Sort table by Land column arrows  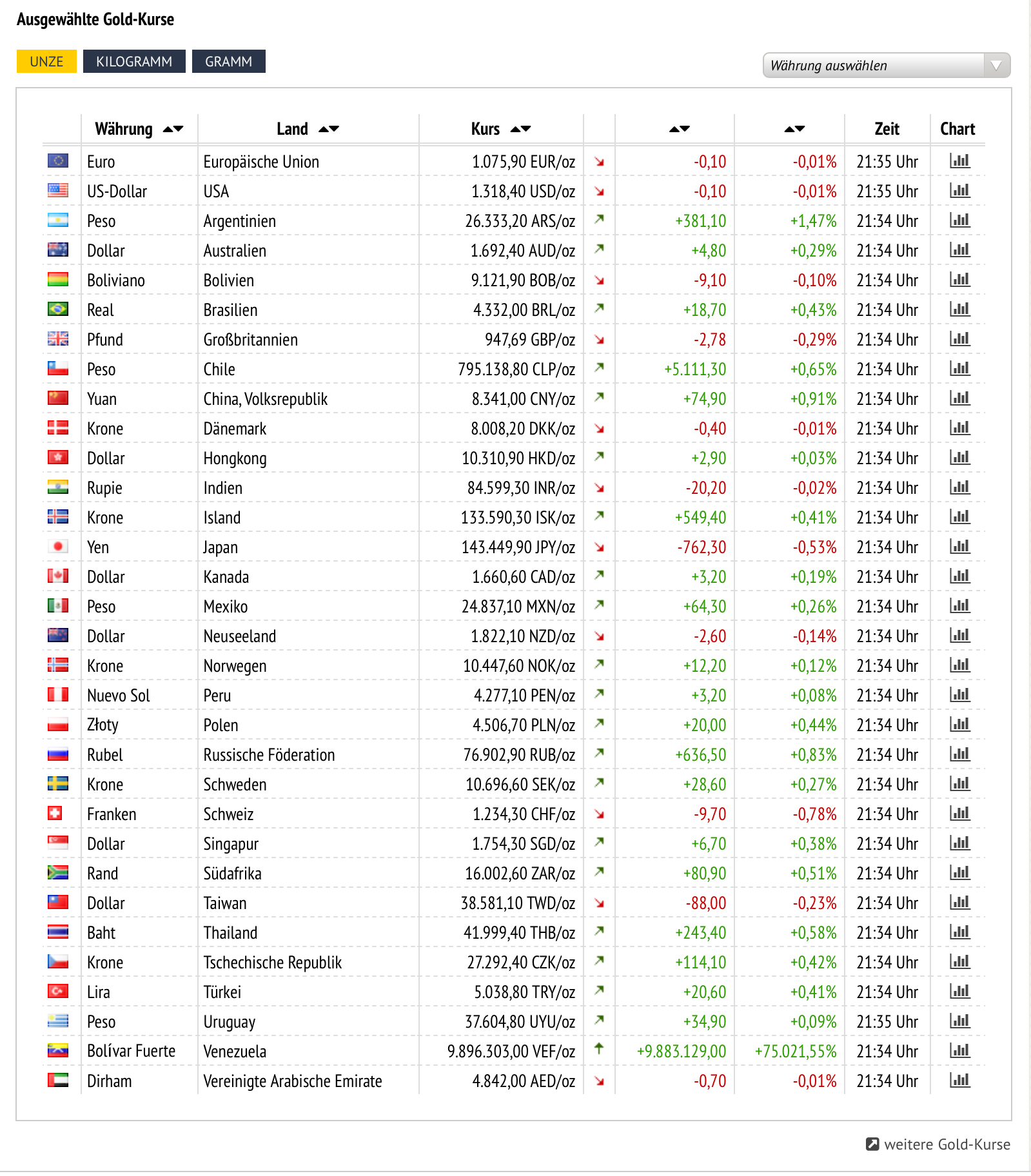329,130
